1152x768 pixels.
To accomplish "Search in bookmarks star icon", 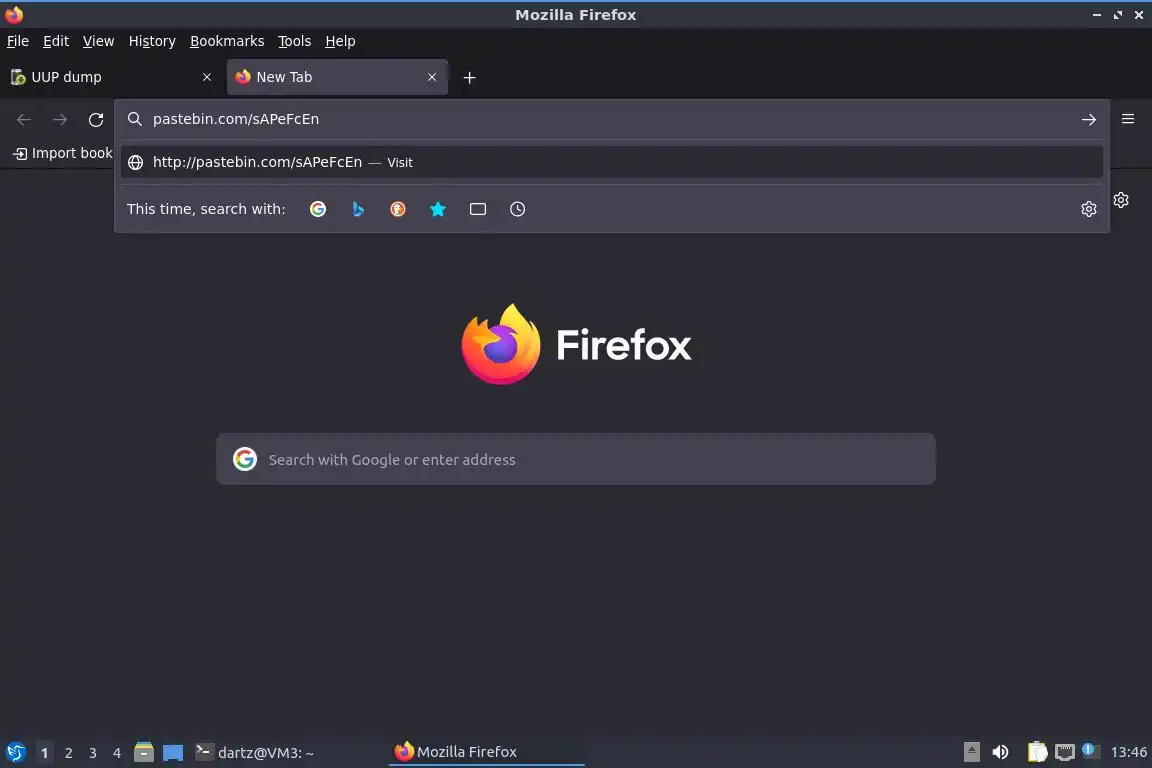I will (438, 209).
